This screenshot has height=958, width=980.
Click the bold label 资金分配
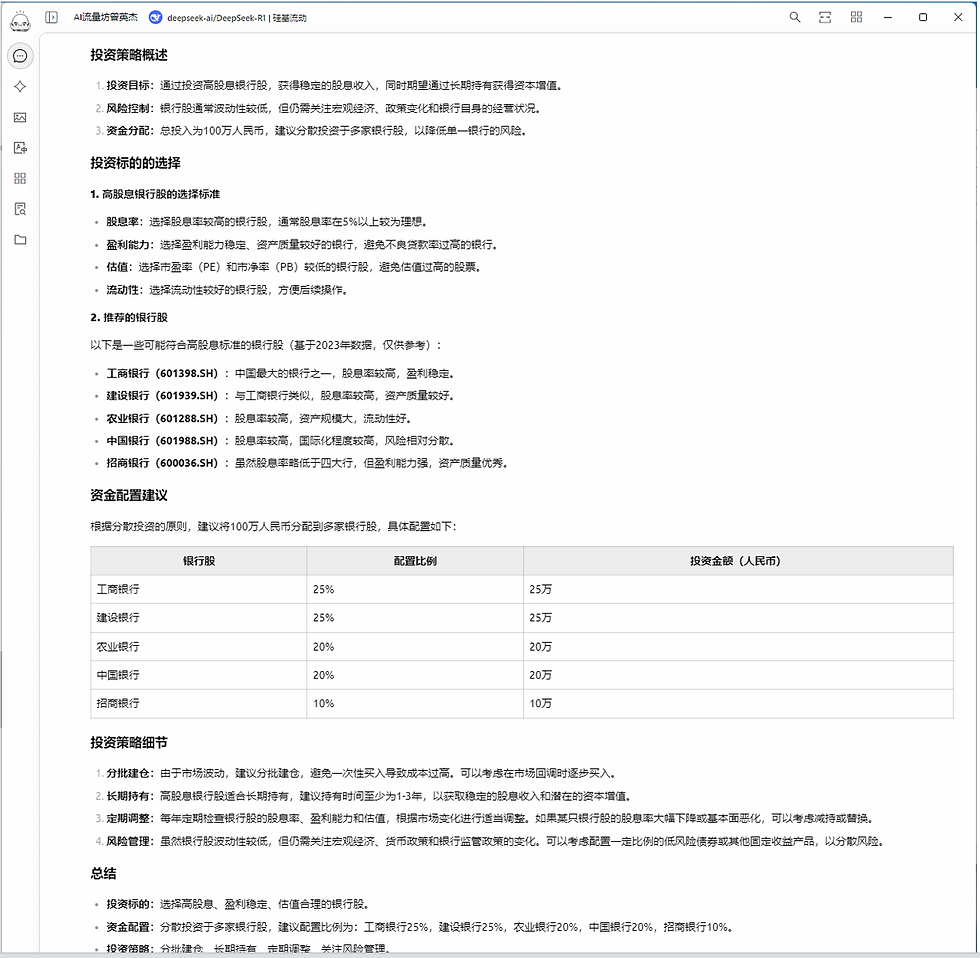click(128, 131)
